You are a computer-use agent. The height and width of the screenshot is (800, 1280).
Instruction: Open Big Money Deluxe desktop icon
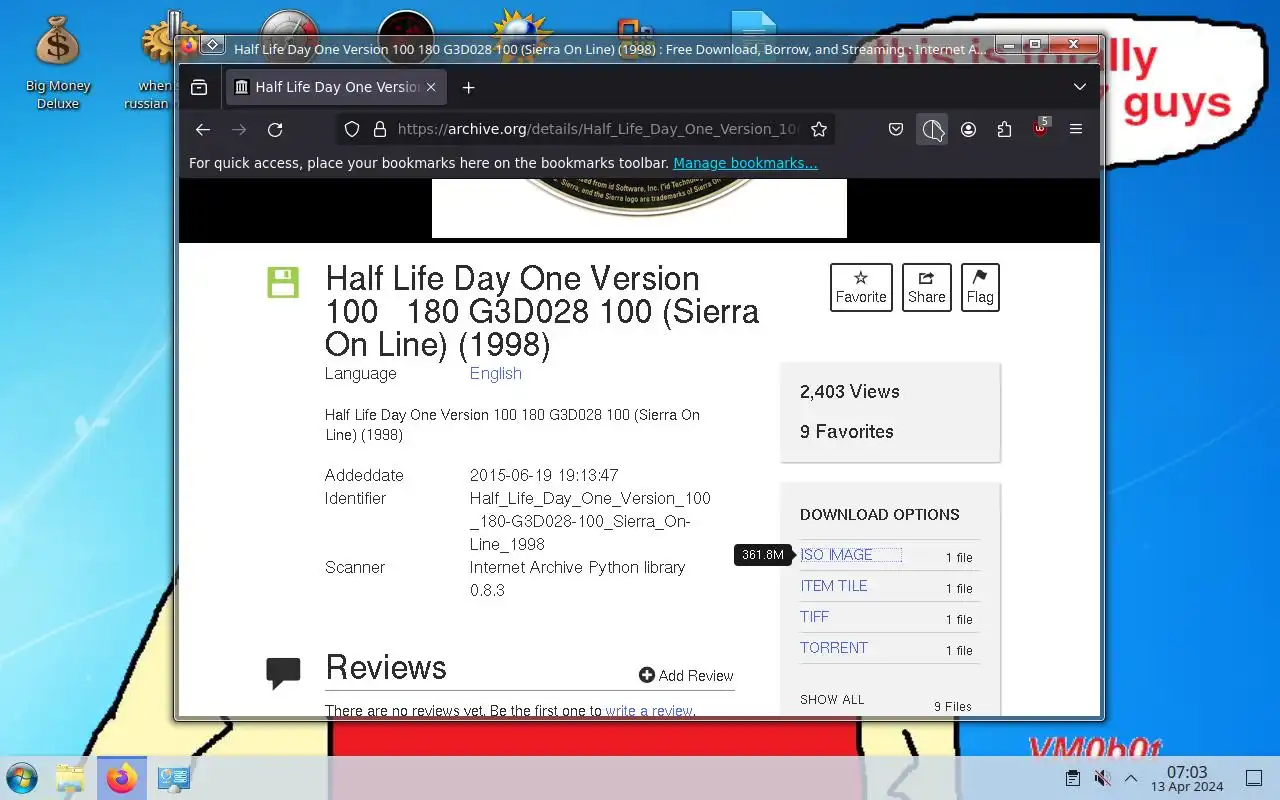point(58,63)
